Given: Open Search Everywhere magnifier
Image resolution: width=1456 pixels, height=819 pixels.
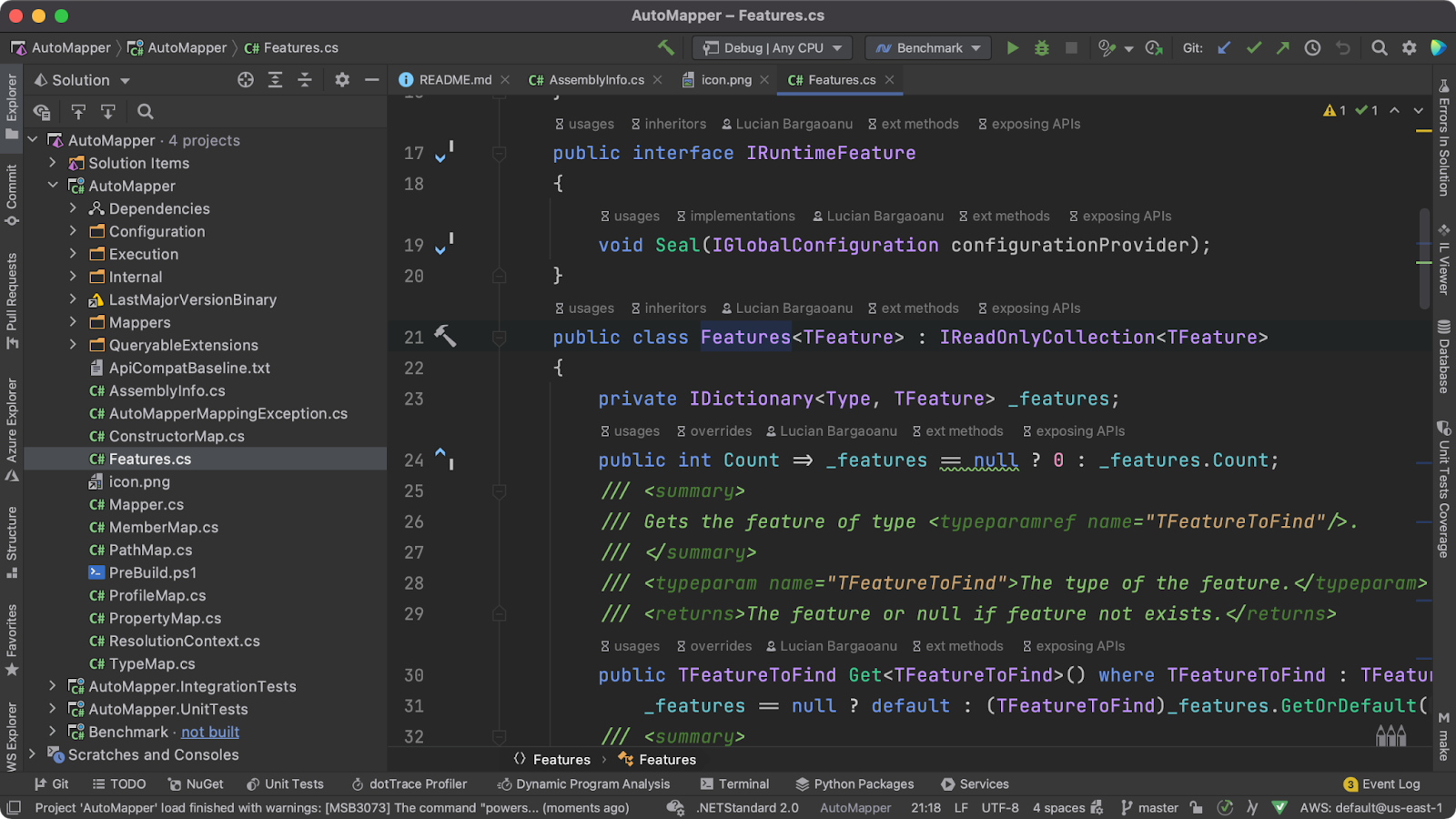Looking at the screenshot, I should [1380, 47].
